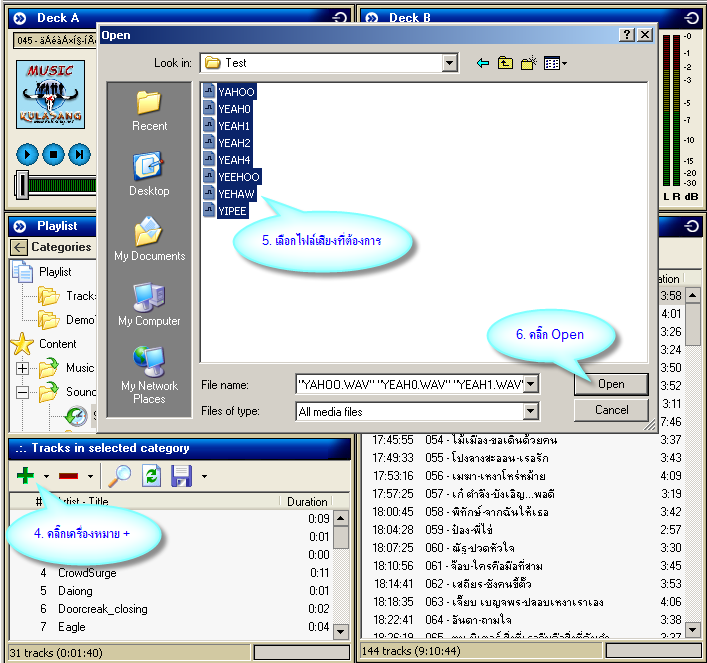
Task: Click the Back arrow in Open dialog
Action: point(482,63)
